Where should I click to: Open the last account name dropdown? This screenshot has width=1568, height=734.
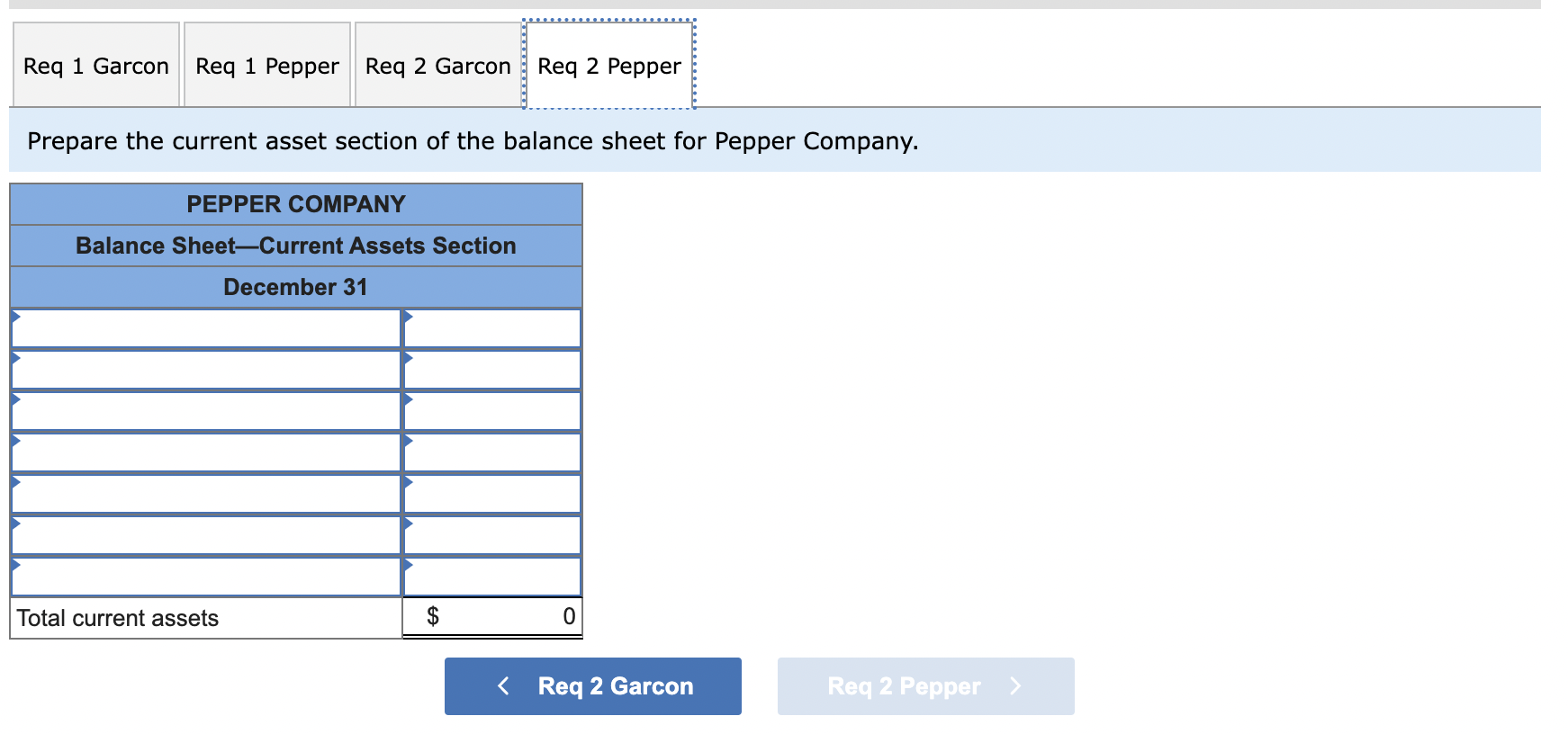coord(205,577)
